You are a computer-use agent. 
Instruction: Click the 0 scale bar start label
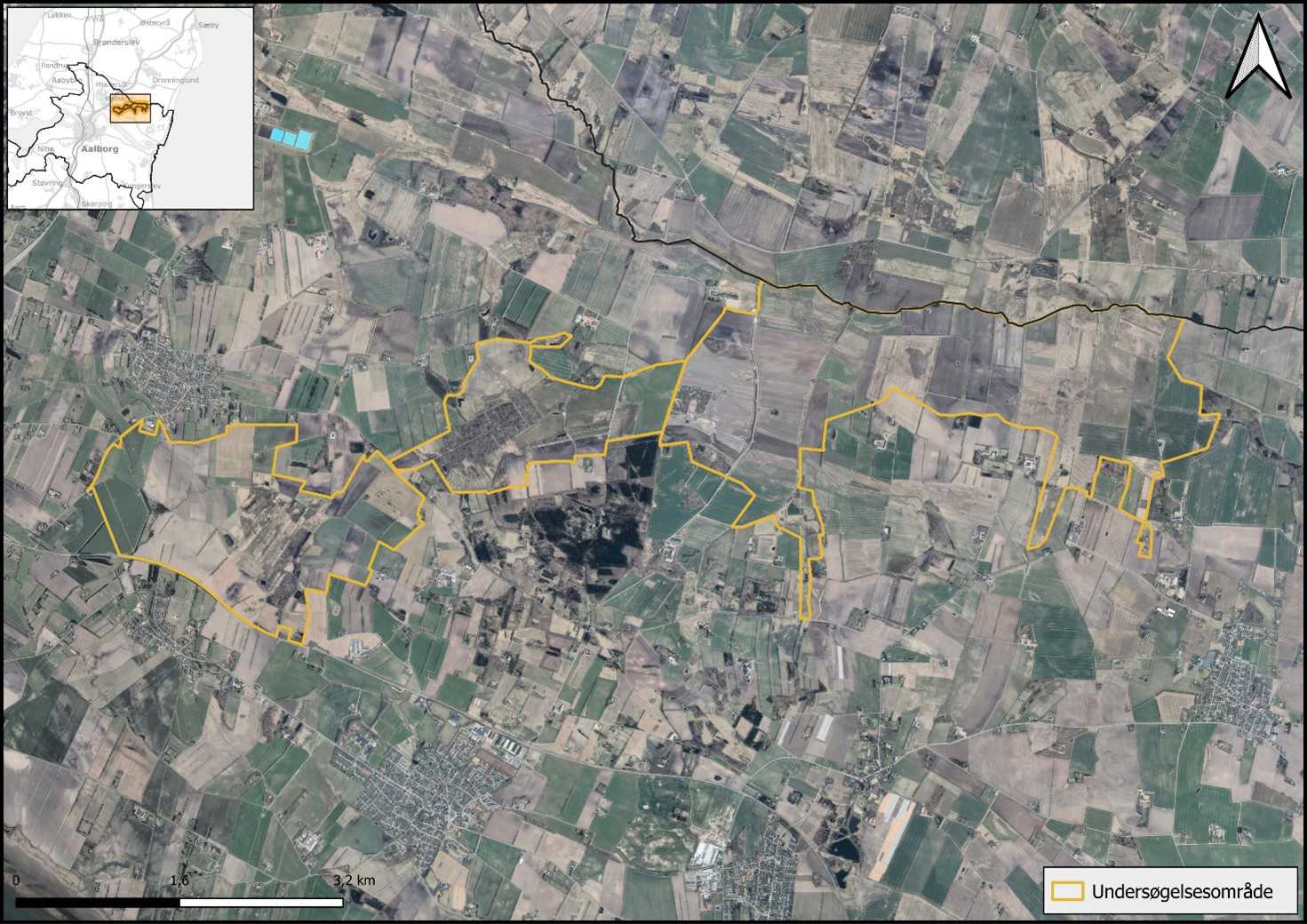pos(18,880)
